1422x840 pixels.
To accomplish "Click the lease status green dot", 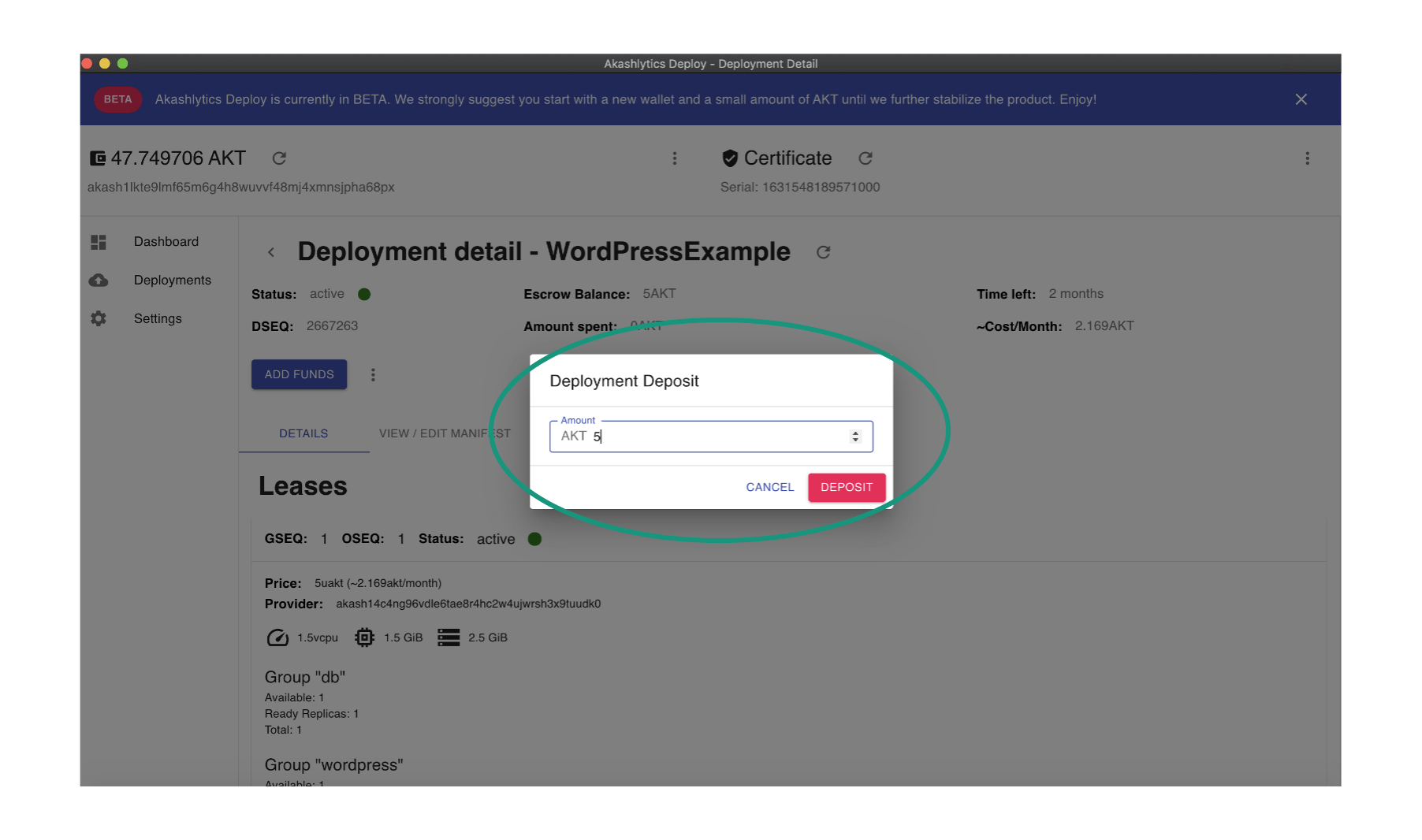I will [534, 540].
